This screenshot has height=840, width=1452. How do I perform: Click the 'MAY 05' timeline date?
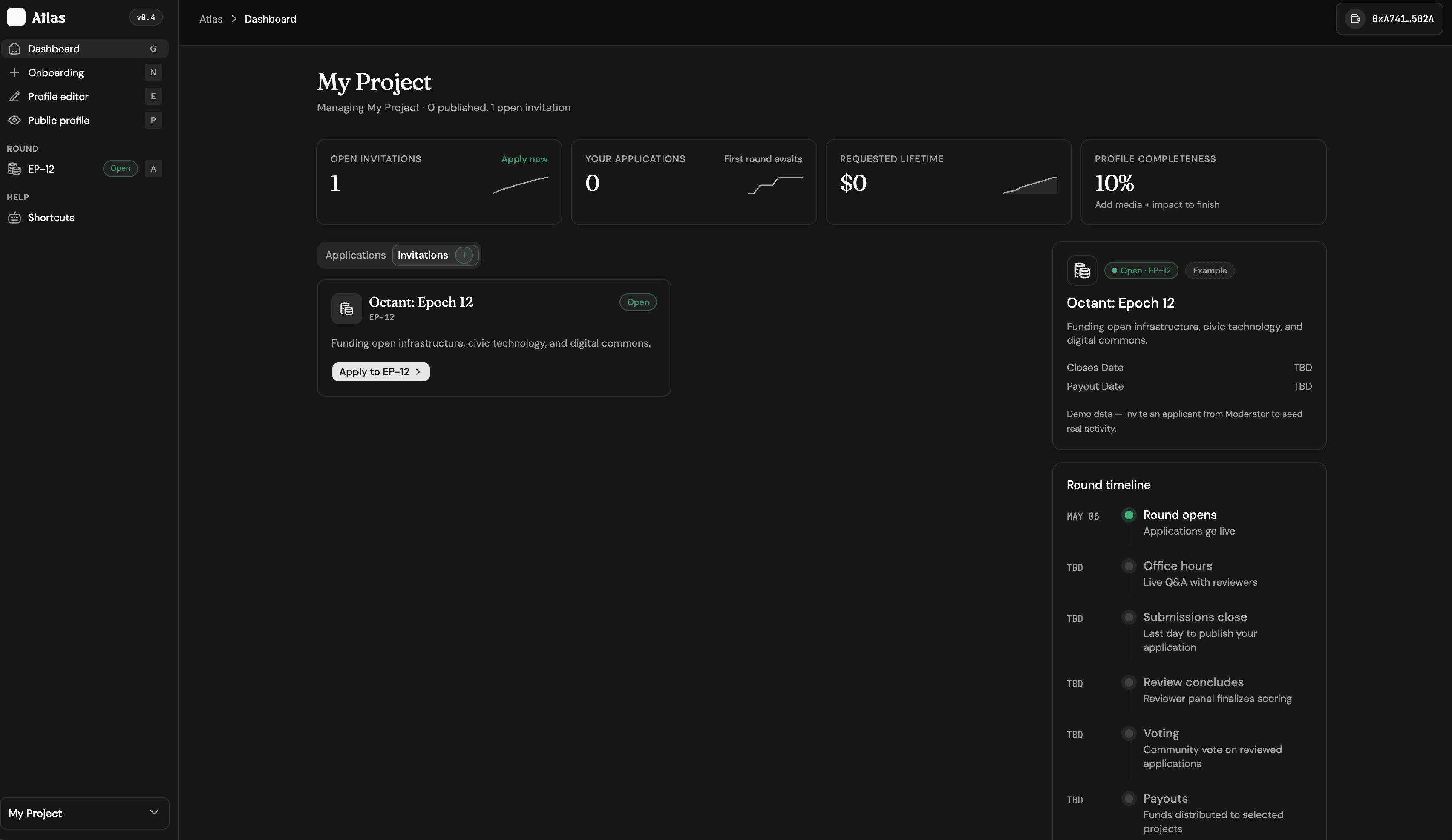1083,517
